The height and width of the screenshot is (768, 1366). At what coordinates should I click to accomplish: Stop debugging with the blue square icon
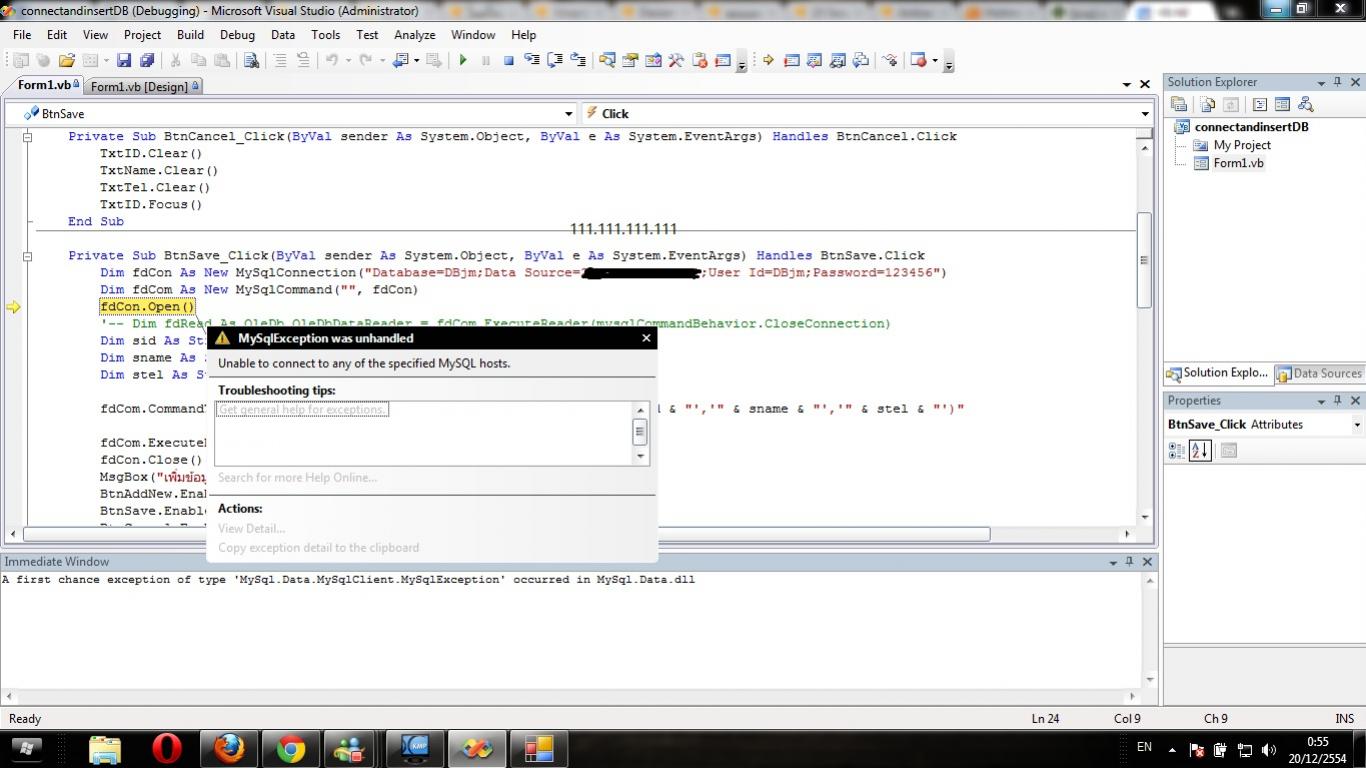508,60
